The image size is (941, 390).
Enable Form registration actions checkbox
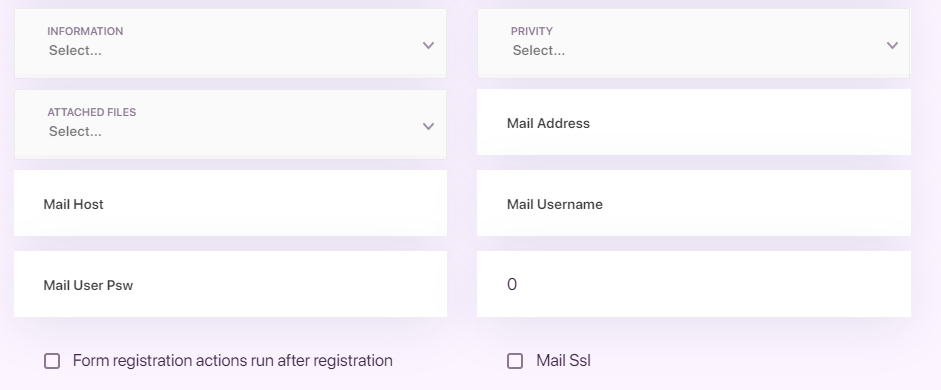pos(52,361)
